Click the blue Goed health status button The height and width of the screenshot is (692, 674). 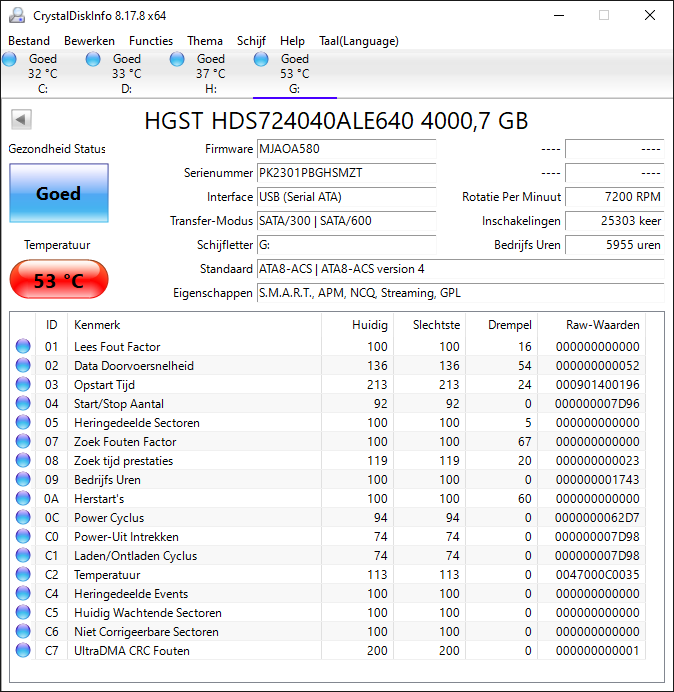(59, 193)
